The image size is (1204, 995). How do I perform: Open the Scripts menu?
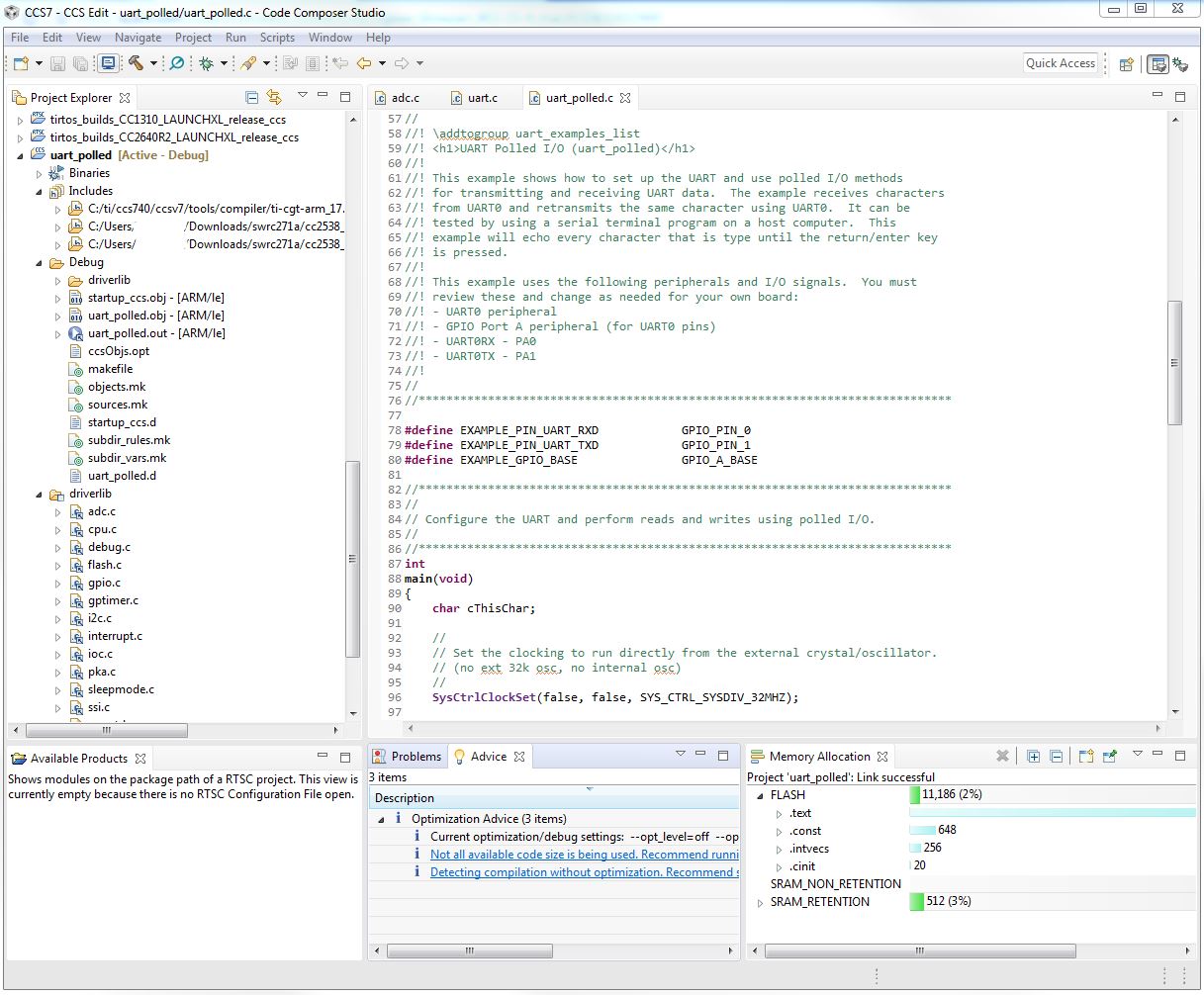[277, 38]
